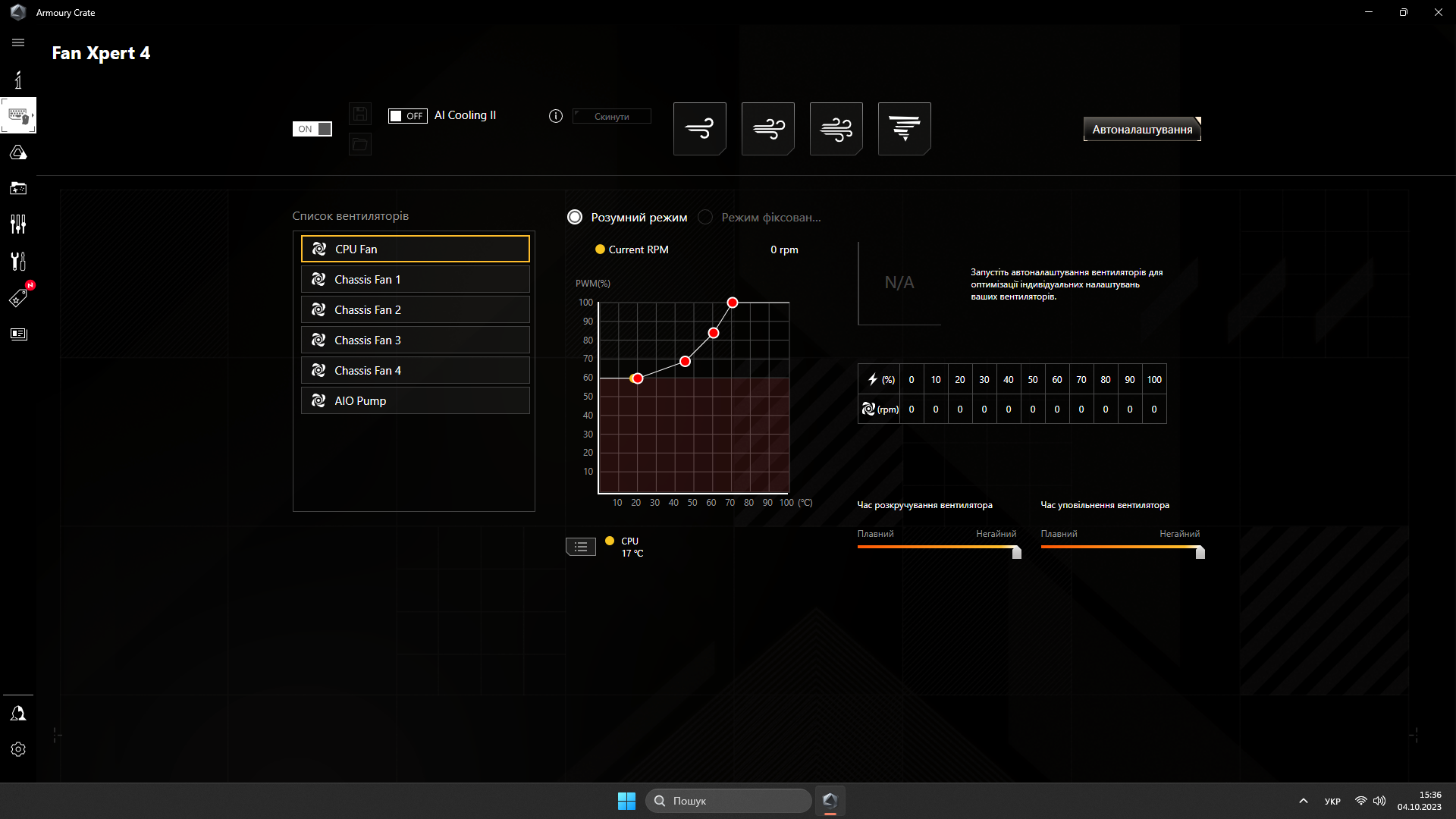Click the silent fan mode icon

click(x=700, y=128)
